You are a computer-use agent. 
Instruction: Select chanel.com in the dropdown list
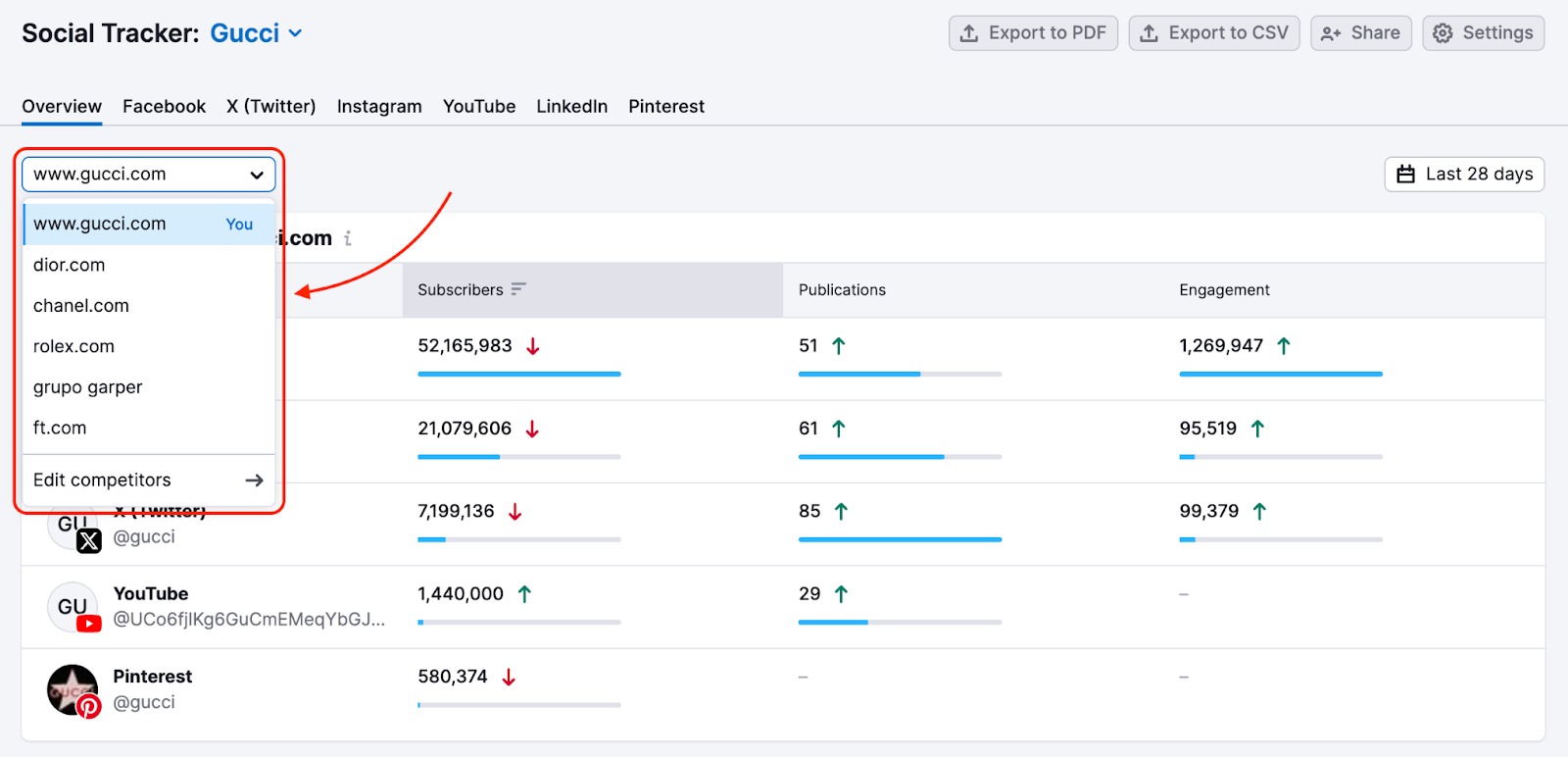[x=149, y=306]
